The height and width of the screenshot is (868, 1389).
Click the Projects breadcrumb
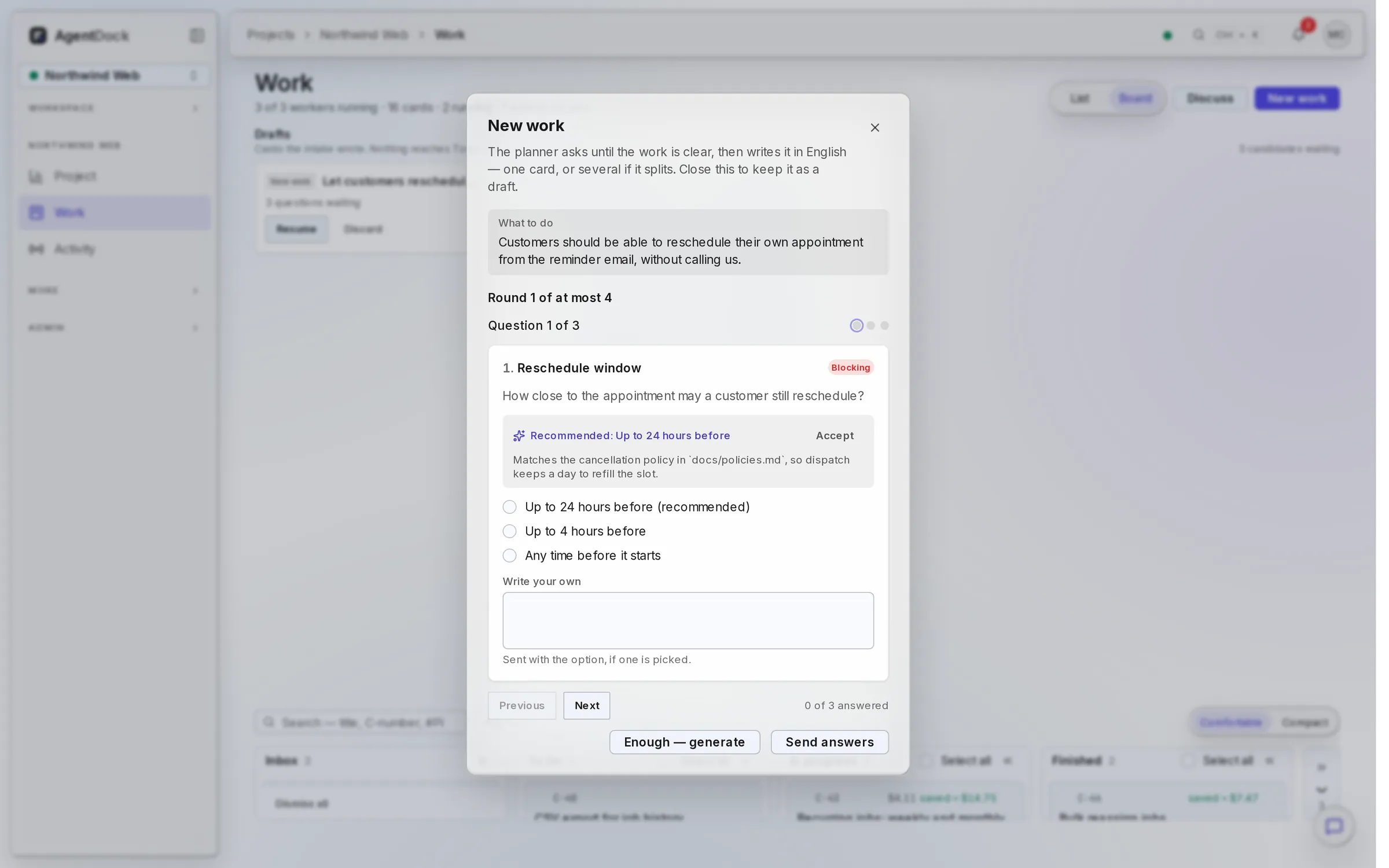pyautogui.click(x=270, y=35)
